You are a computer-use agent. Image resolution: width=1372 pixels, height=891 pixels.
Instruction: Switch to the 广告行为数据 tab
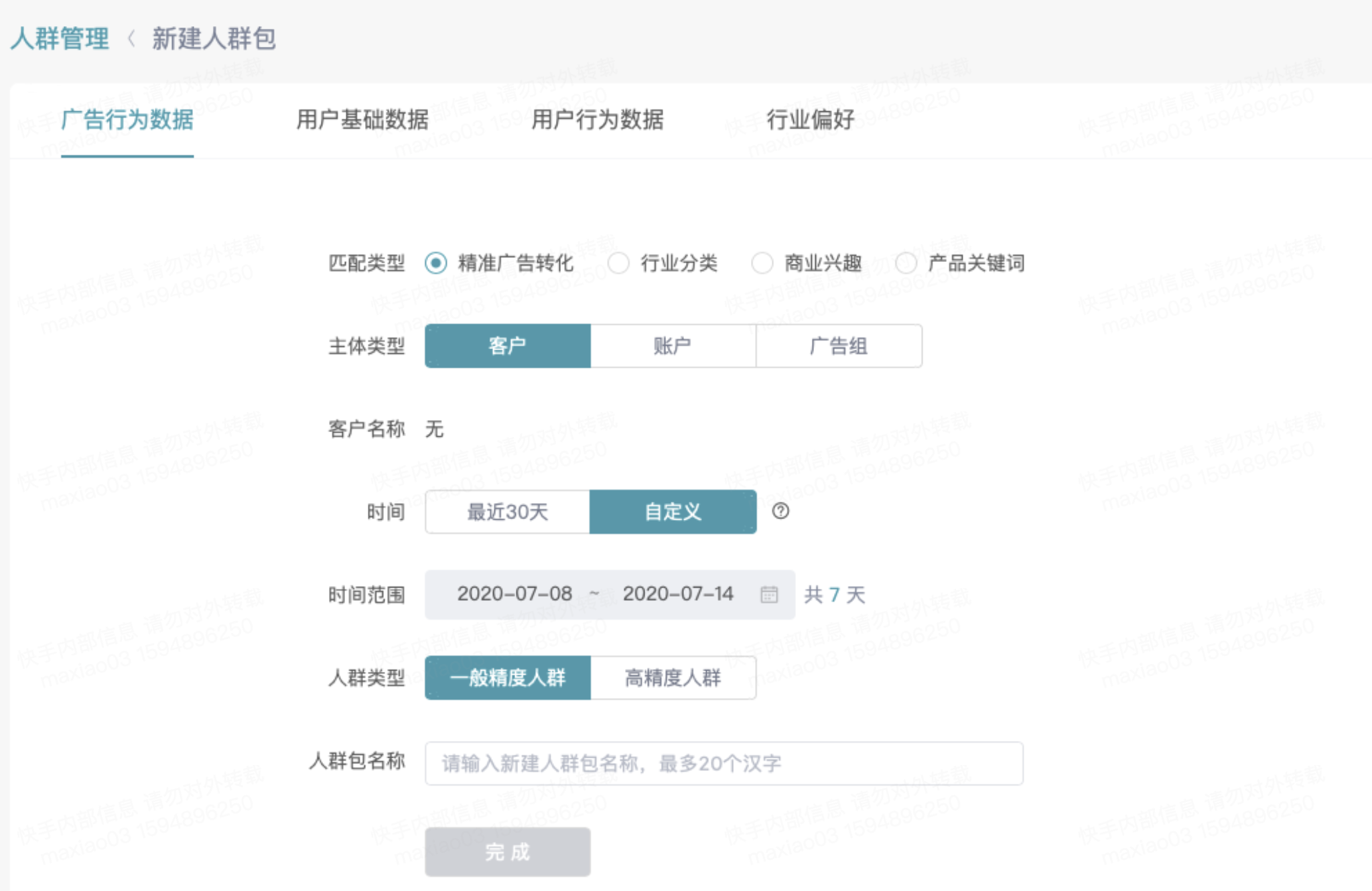127,120
